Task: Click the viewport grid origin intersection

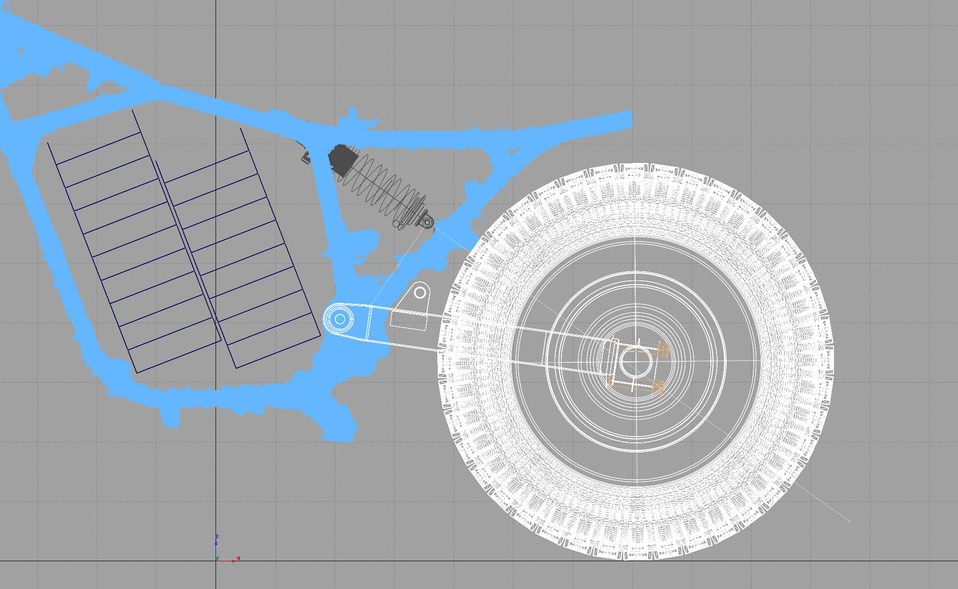Action: click(x=216, y=563)
